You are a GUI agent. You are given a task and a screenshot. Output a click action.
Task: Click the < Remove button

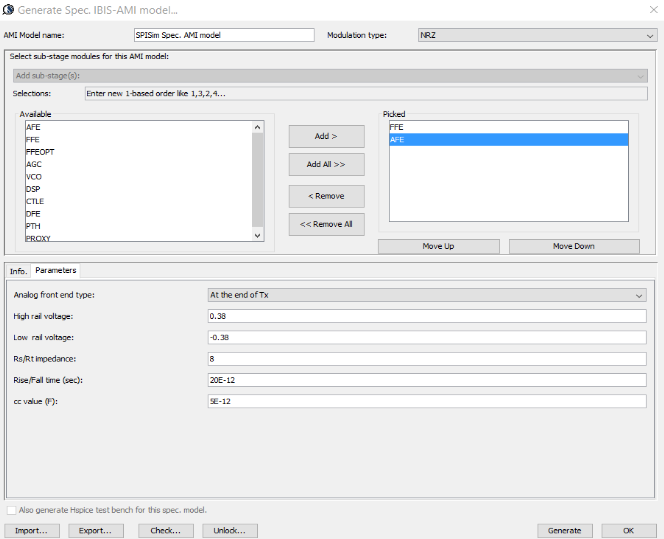pyautogui.click(x=326, y=195)
